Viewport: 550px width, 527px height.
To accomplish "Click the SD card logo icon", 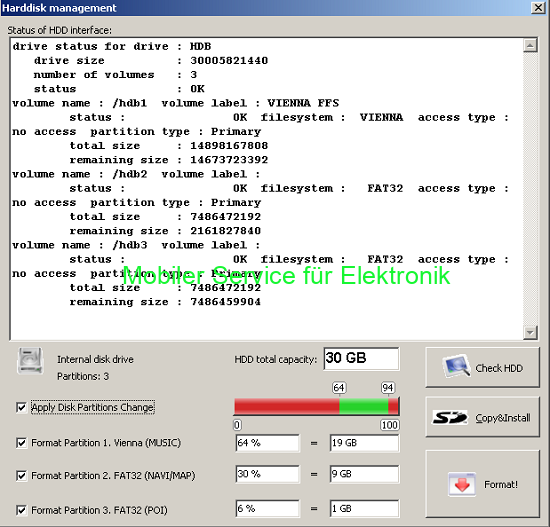I will click(x=450, y=418).
